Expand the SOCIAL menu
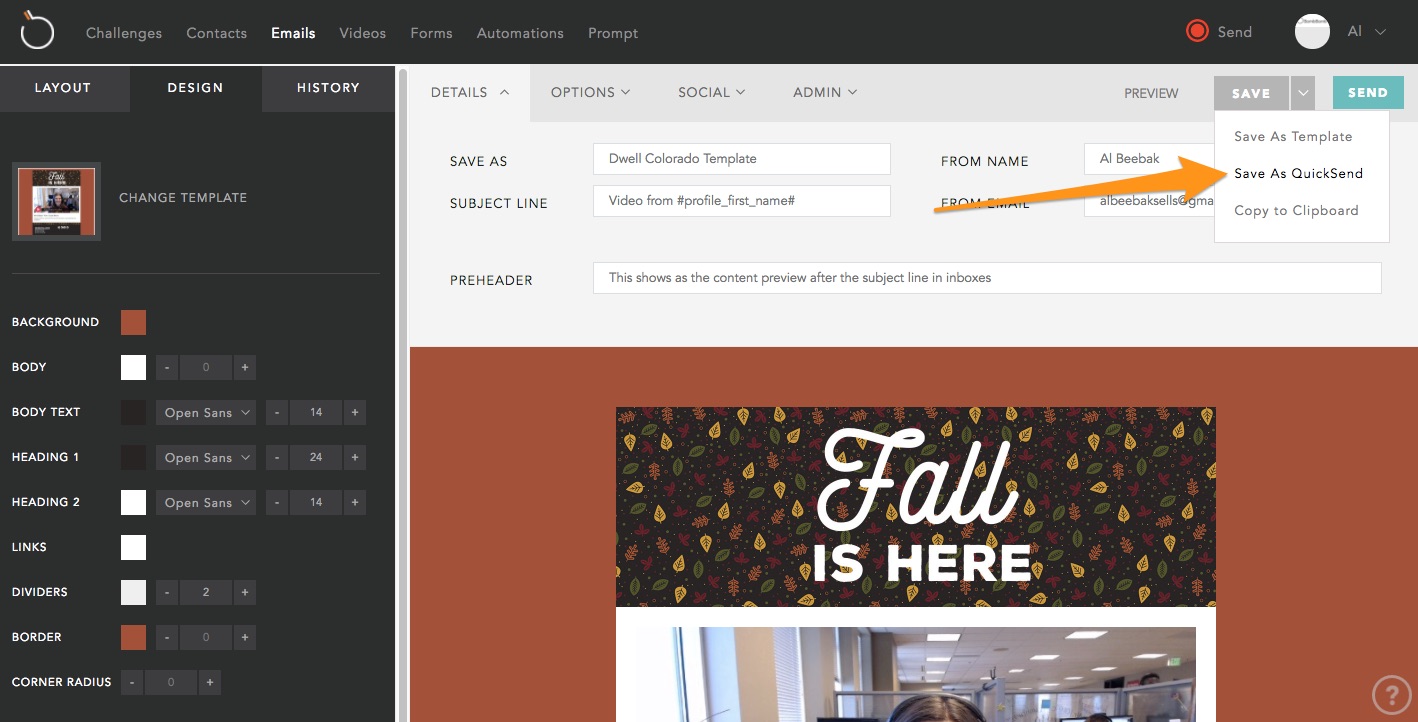1418x722 pixels. pyautogui.click(x=711, y=92)
